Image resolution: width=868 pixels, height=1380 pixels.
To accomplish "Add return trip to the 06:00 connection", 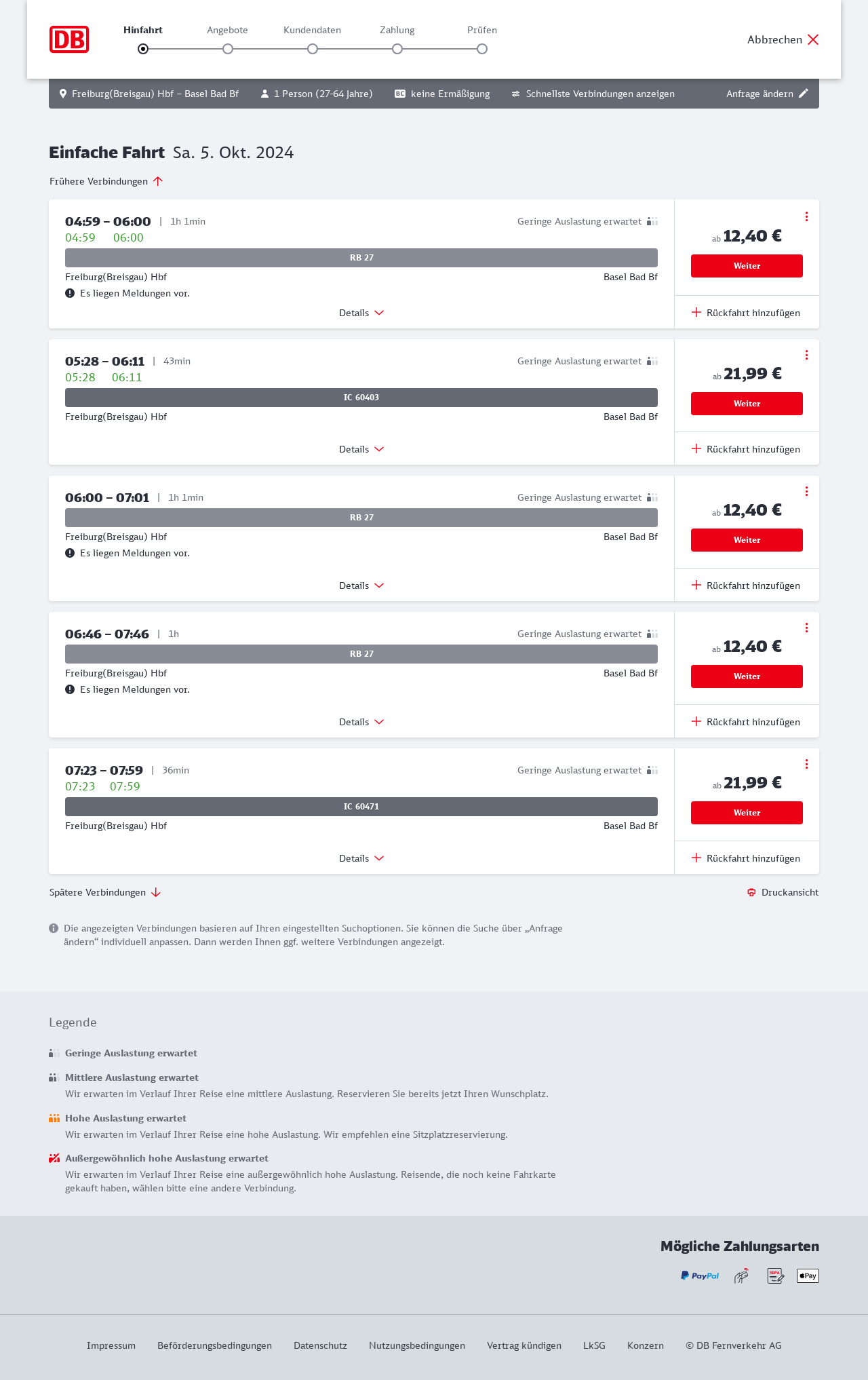I will [x=746, y=586].
